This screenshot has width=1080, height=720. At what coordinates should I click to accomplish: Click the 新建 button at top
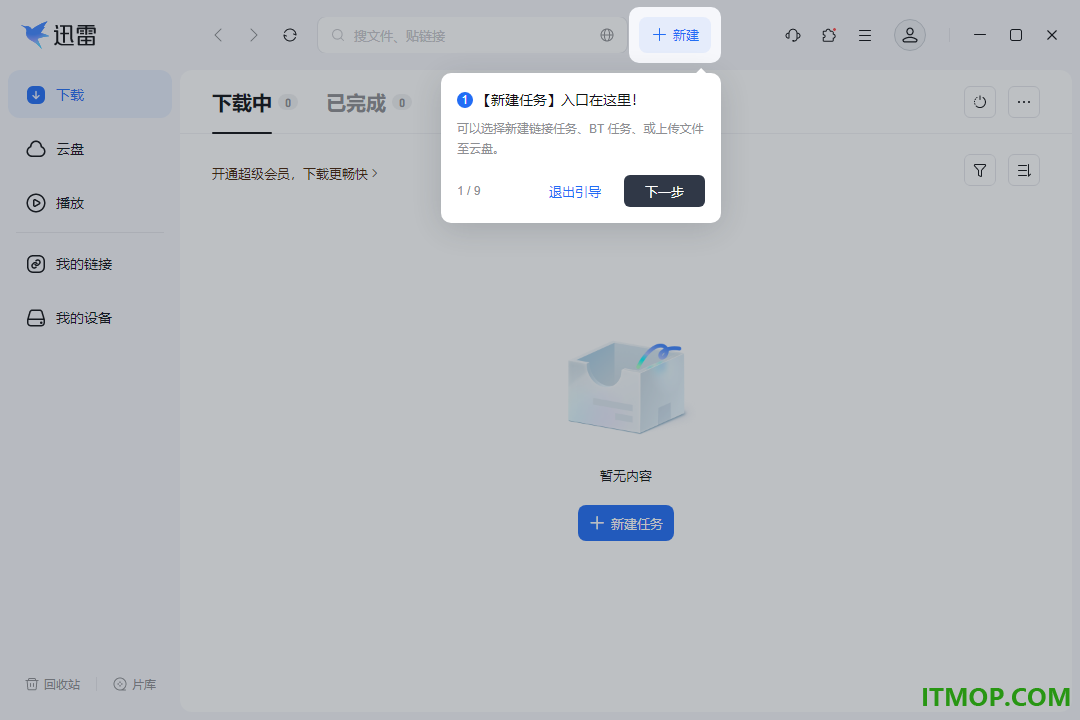pyautogui.click(x=675, y=35)
